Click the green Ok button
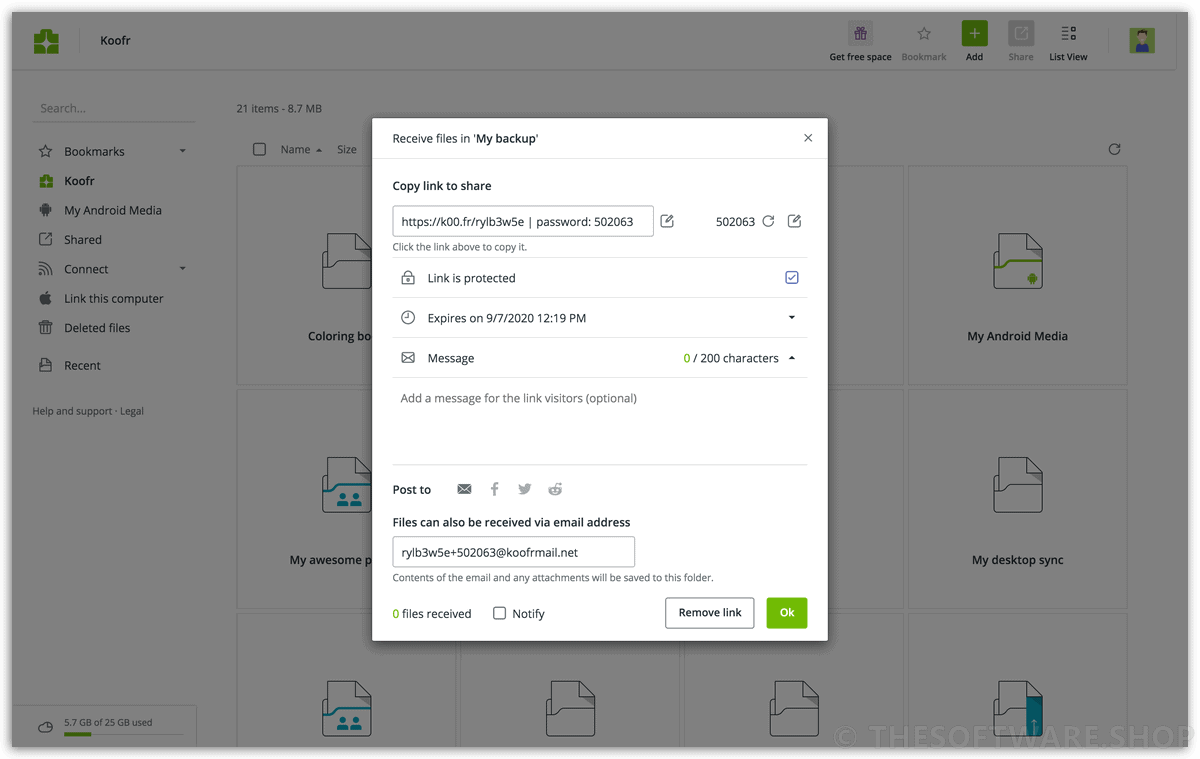The width and height of the screenshot is (1200, 759). 787,613
